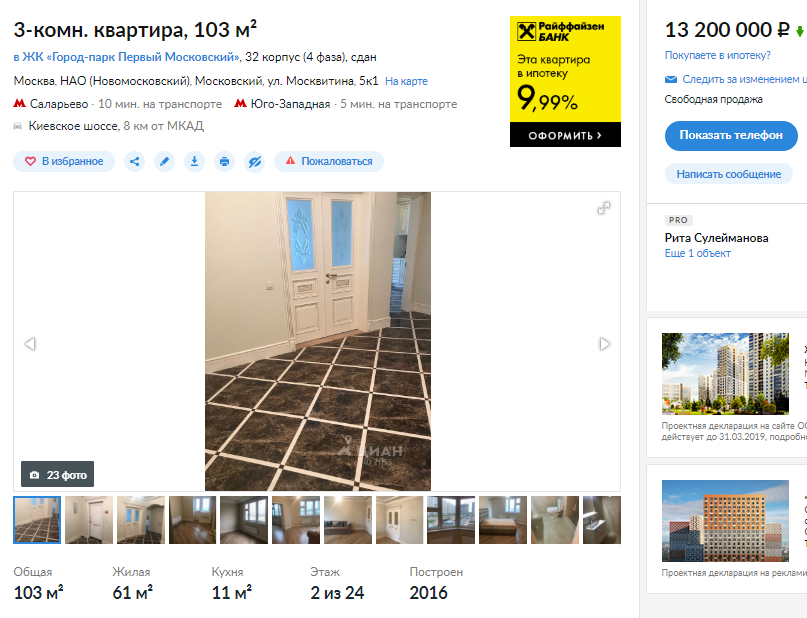This screenshot has width=807, height=618.
Task: Expand photo to fullscreen
Action: pos(604,208)
